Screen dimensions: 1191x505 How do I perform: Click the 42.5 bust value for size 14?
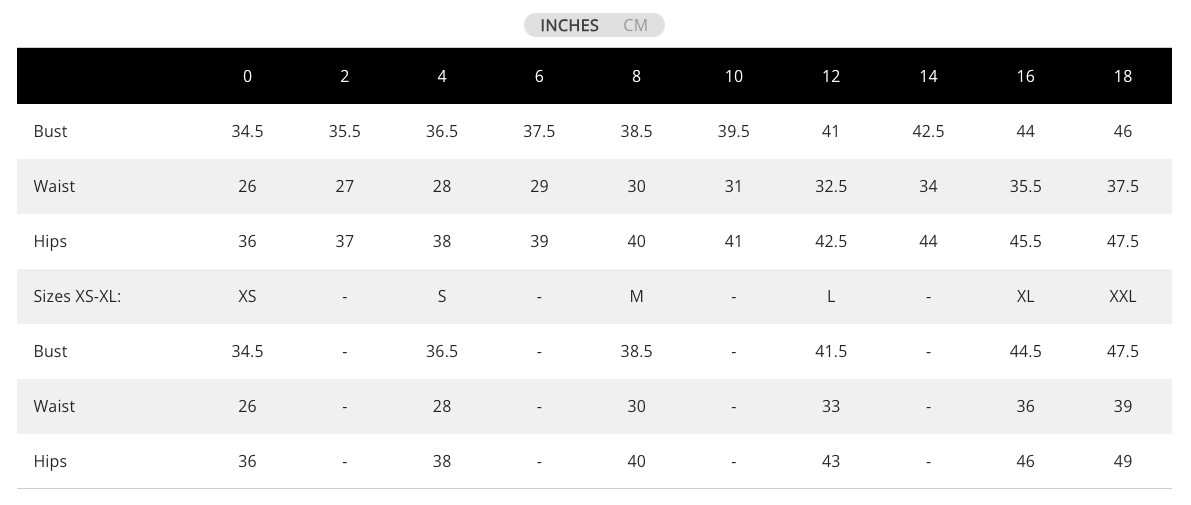928,131
